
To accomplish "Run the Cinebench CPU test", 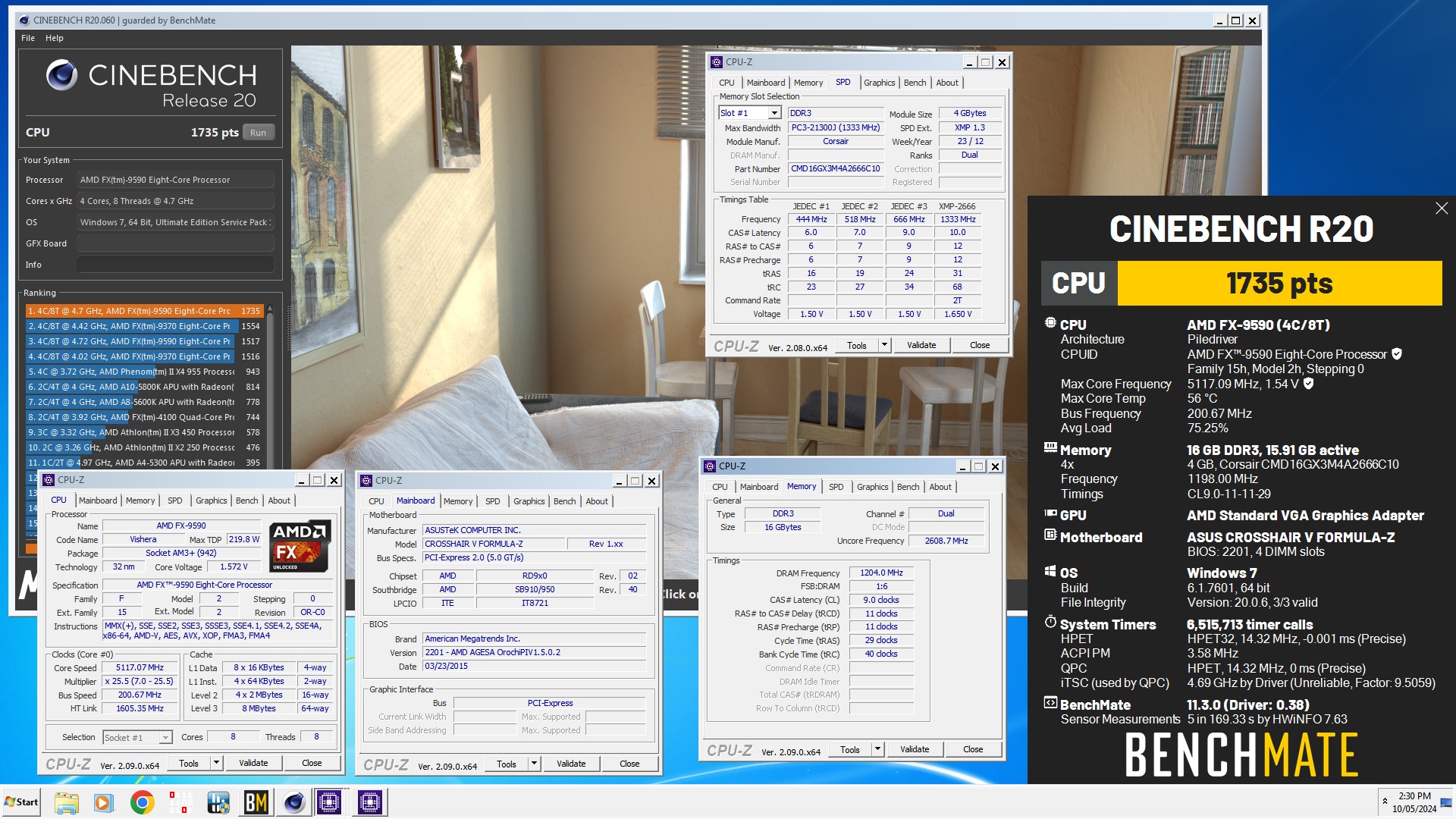I will [x=258, y=133].
